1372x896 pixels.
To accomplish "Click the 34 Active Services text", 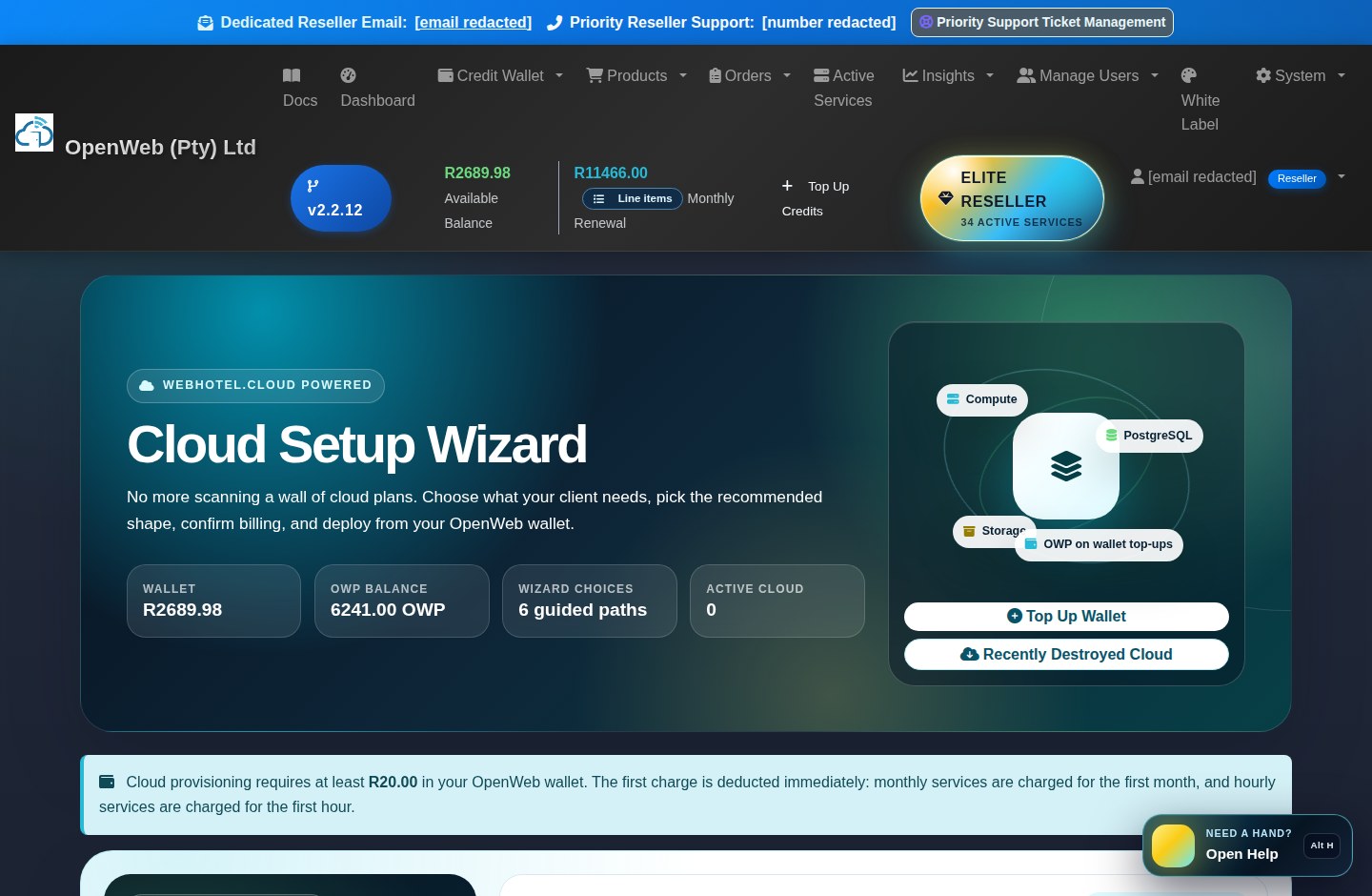I will pos(1021,222).
